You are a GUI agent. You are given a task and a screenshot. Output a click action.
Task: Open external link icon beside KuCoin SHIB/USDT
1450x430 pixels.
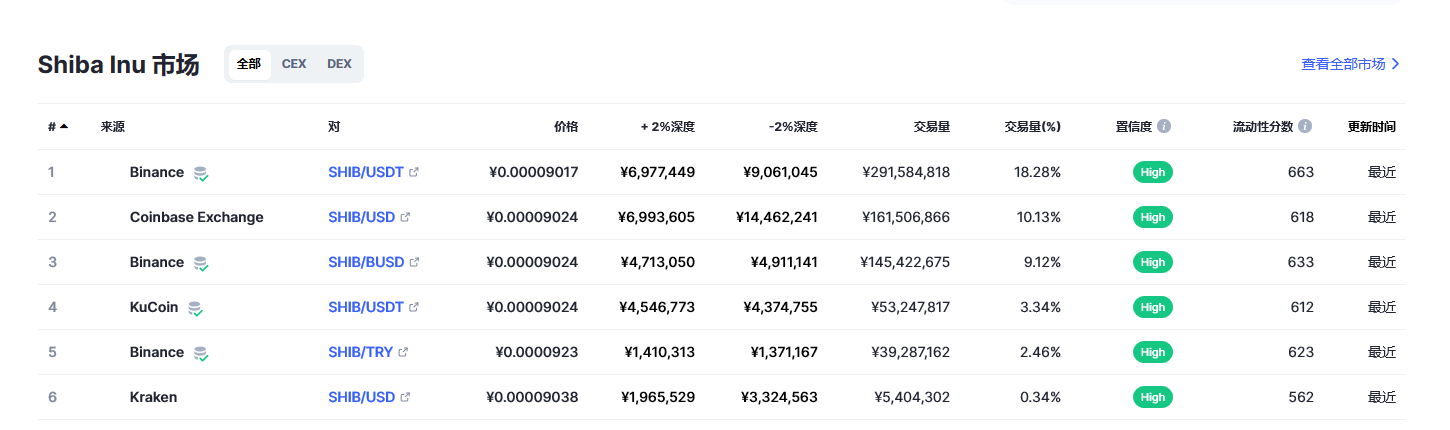(x=414, y=307)
